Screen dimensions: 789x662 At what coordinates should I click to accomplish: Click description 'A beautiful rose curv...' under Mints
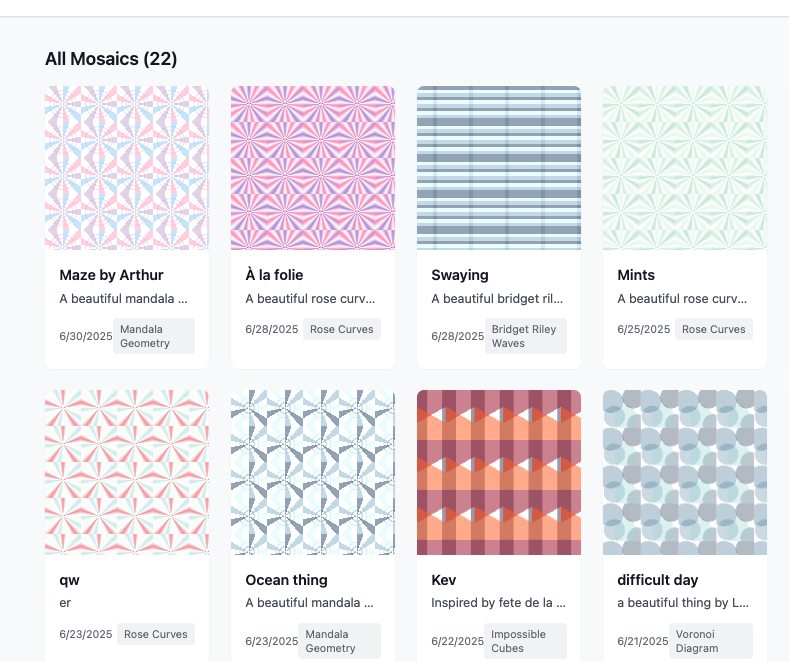click(x=682, y=299)
